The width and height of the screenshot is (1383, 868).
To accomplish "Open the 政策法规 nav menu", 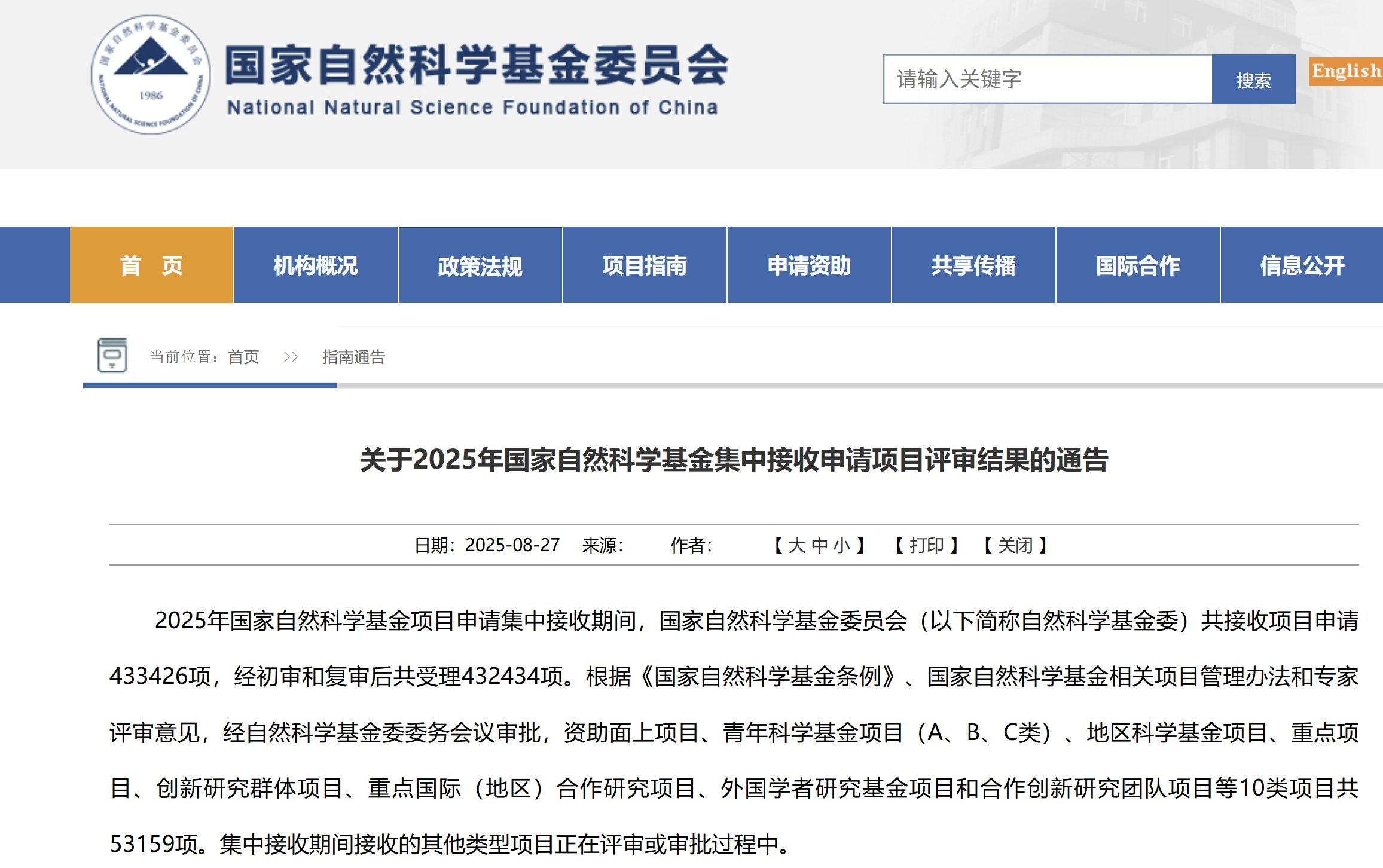I will coord(480,265).
